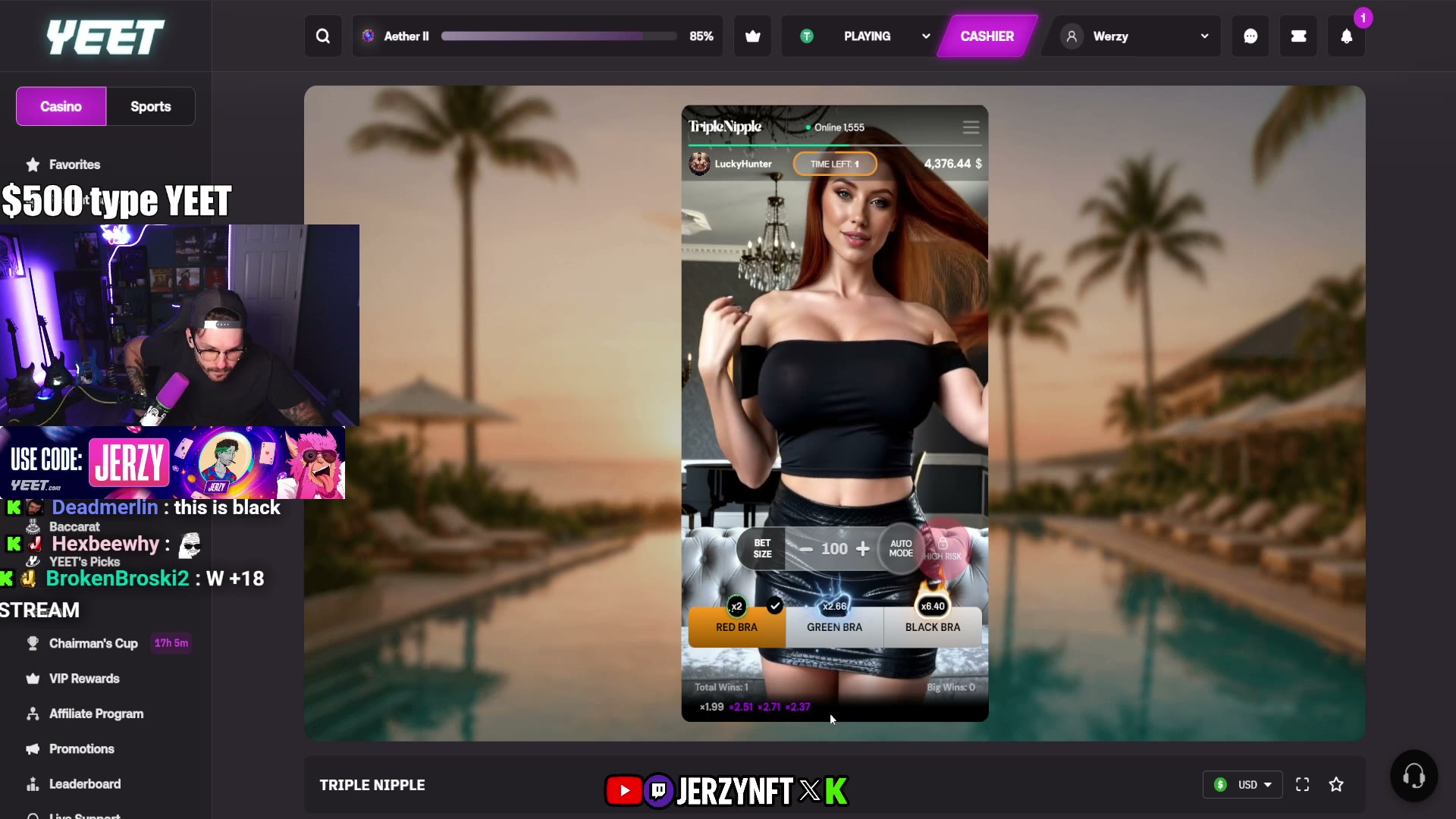Click the TripleNipple game logo
Viewport: 1456px width, 819px height.
725,127
